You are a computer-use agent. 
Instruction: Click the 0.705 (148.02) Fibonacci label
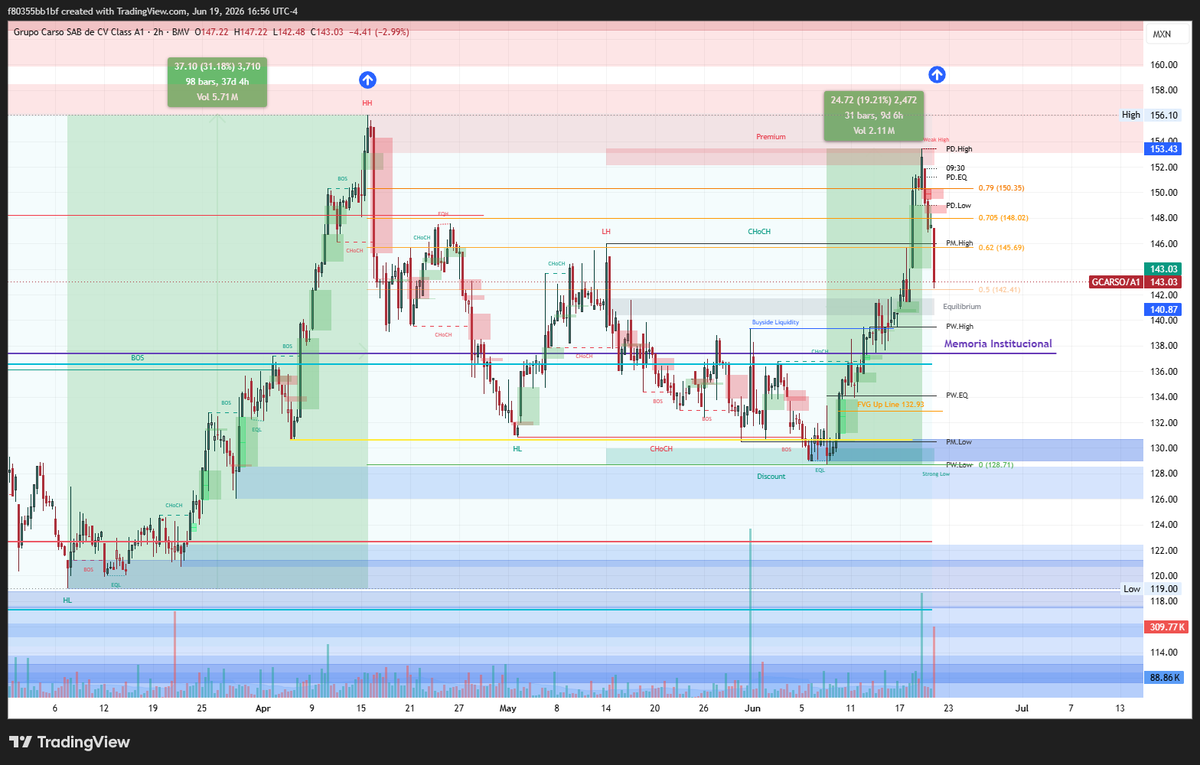(x=1003, y=217)
